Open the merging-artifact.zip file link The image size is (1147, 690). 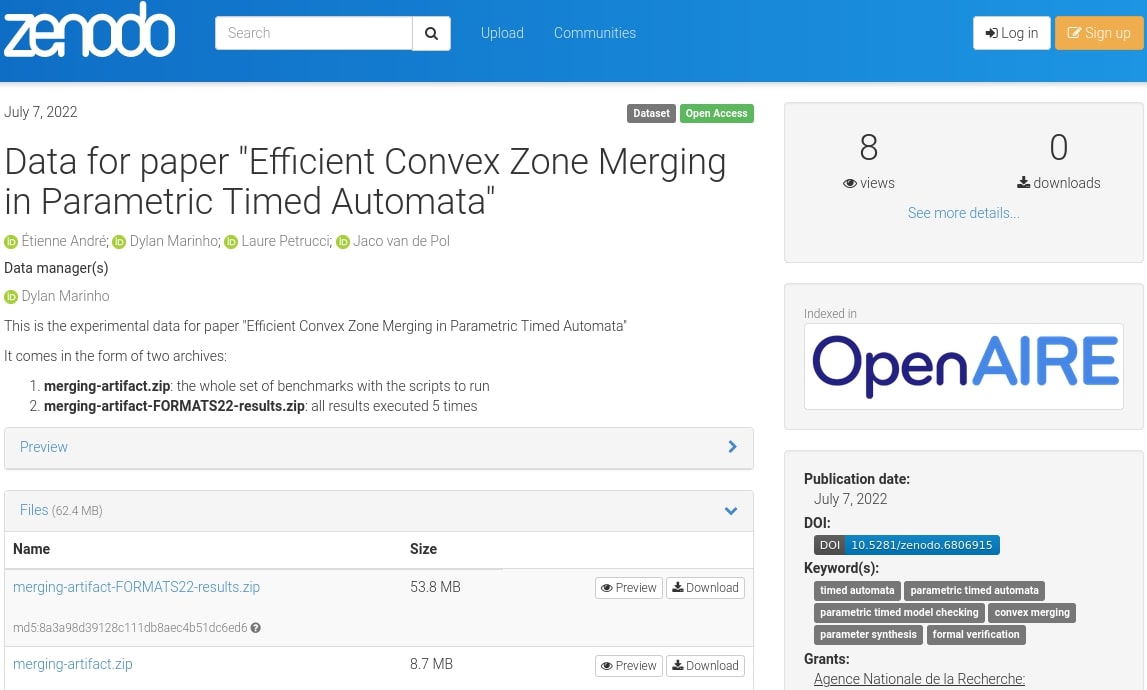coord(73,664)
